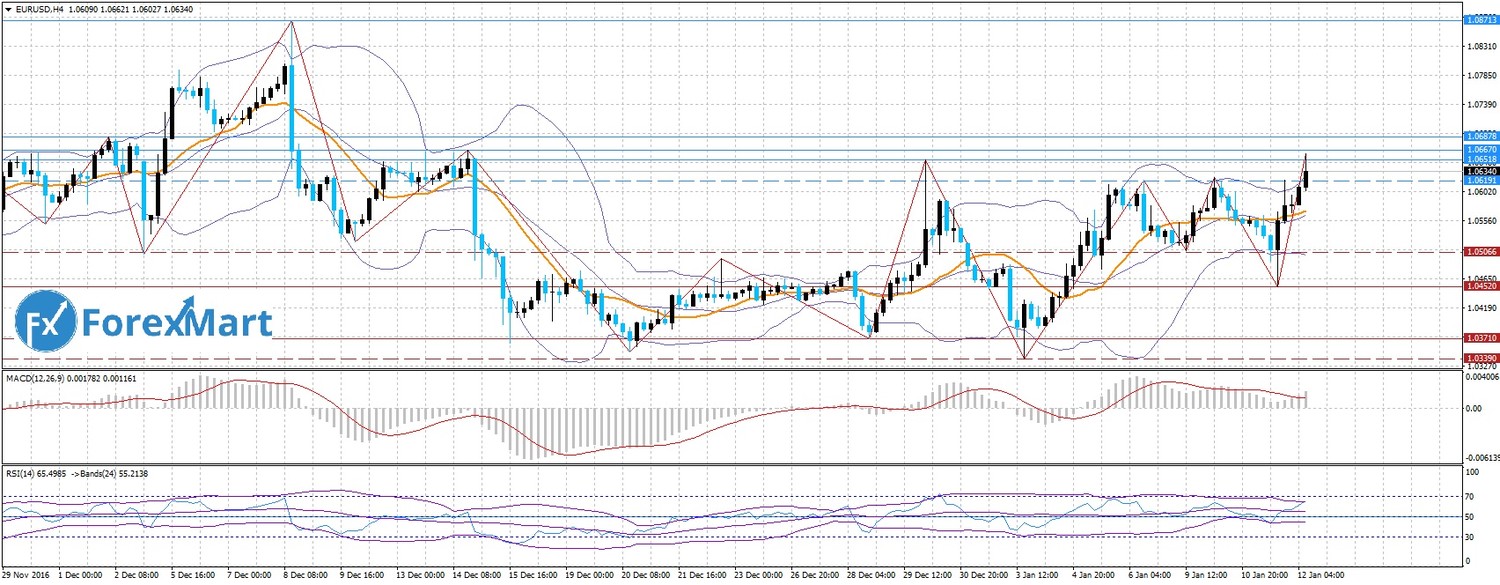Image resolution: width=1500 pixels, height=585 pixels.
Task: Click the MACD scale value 0.004006
Action: [1480, 378]
